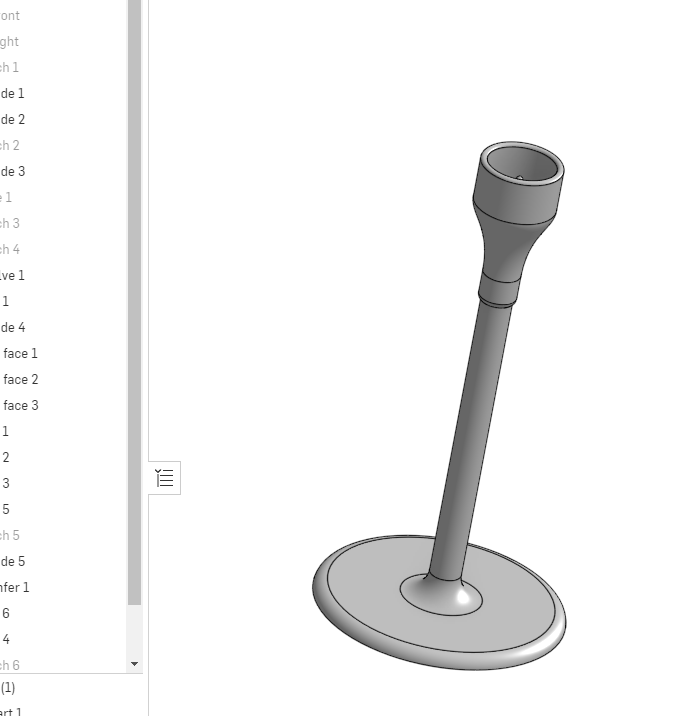This screenshot has height=716, width=692.
Task: Select the row ending in 'face 1'
Action: [x=63, y=353]
